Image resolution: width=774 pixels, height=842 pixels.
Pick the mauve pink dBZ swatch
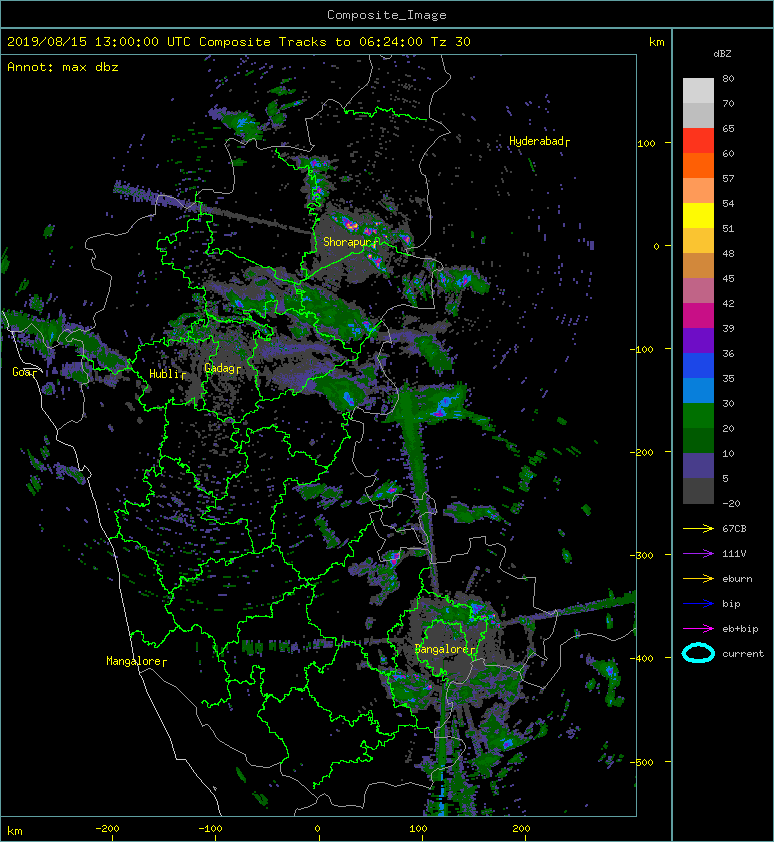click(698, 291)
